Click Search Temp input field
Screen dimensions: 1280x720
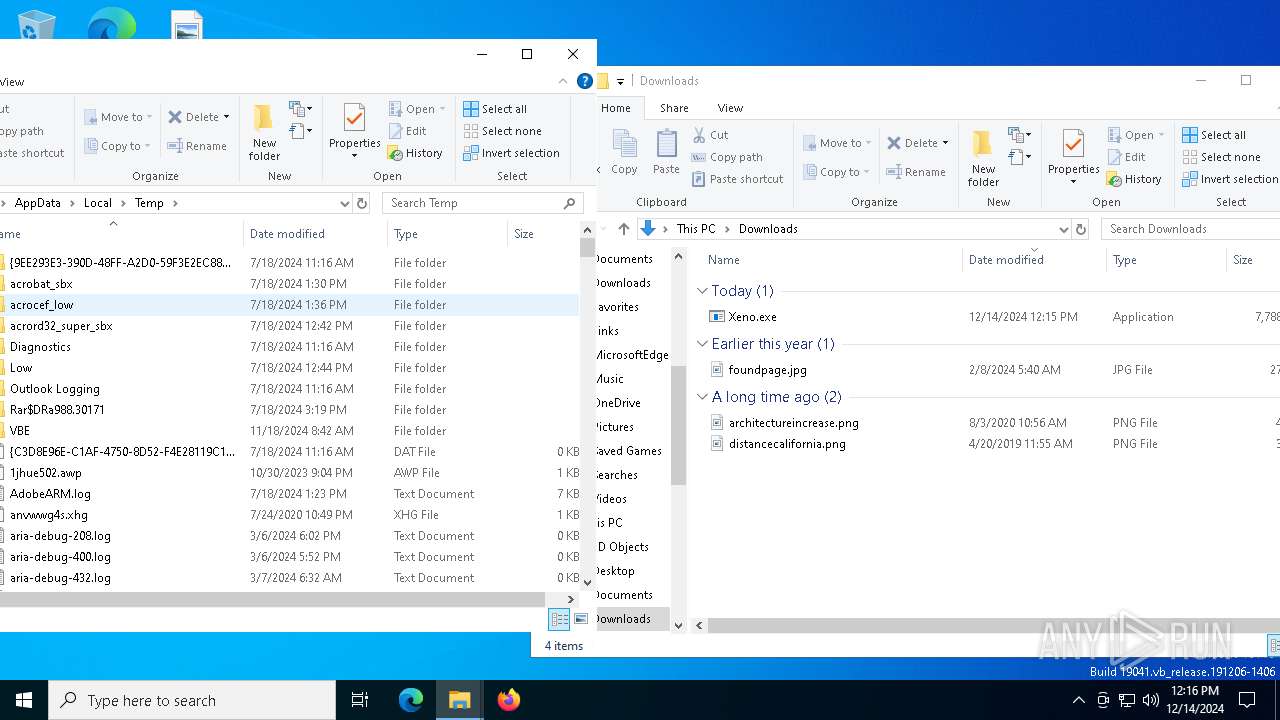(x=481, y=203)
